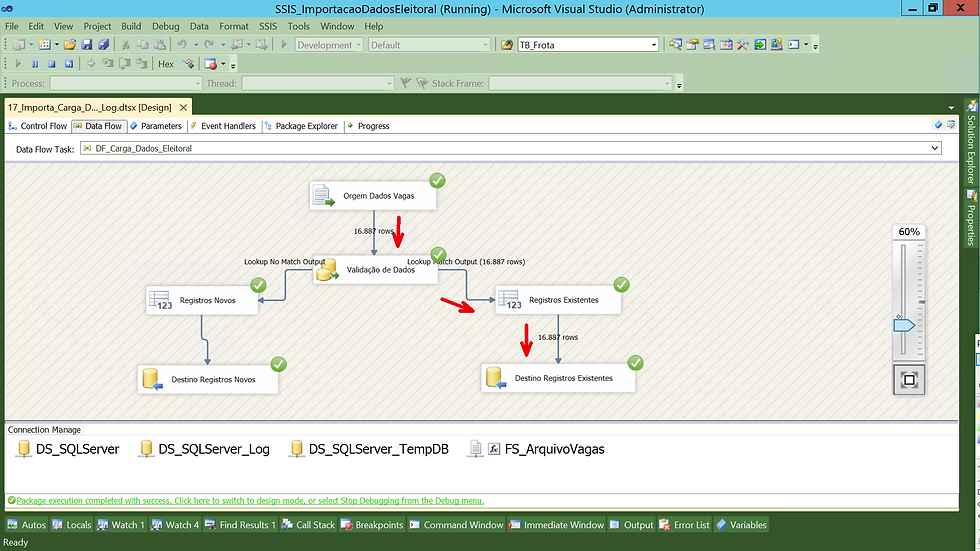The image size is (980, 551).
Task: Restart debugging with the restart icon
Action: (x=69, y=64)
